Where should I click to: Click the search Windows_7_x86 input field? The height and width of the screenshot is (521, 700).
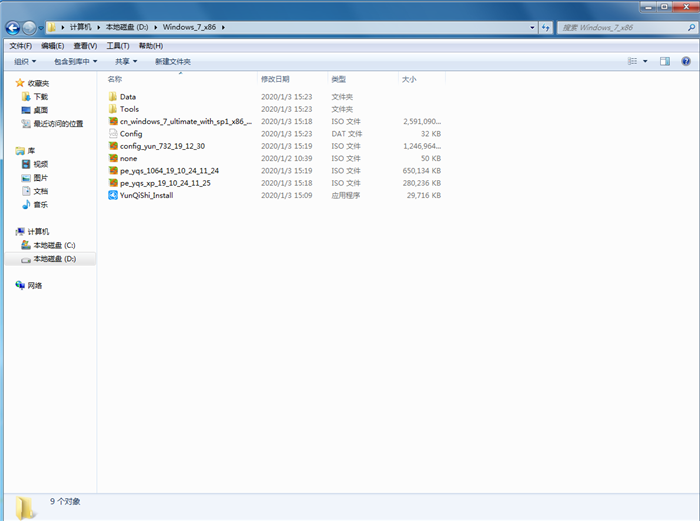[623, 28]
